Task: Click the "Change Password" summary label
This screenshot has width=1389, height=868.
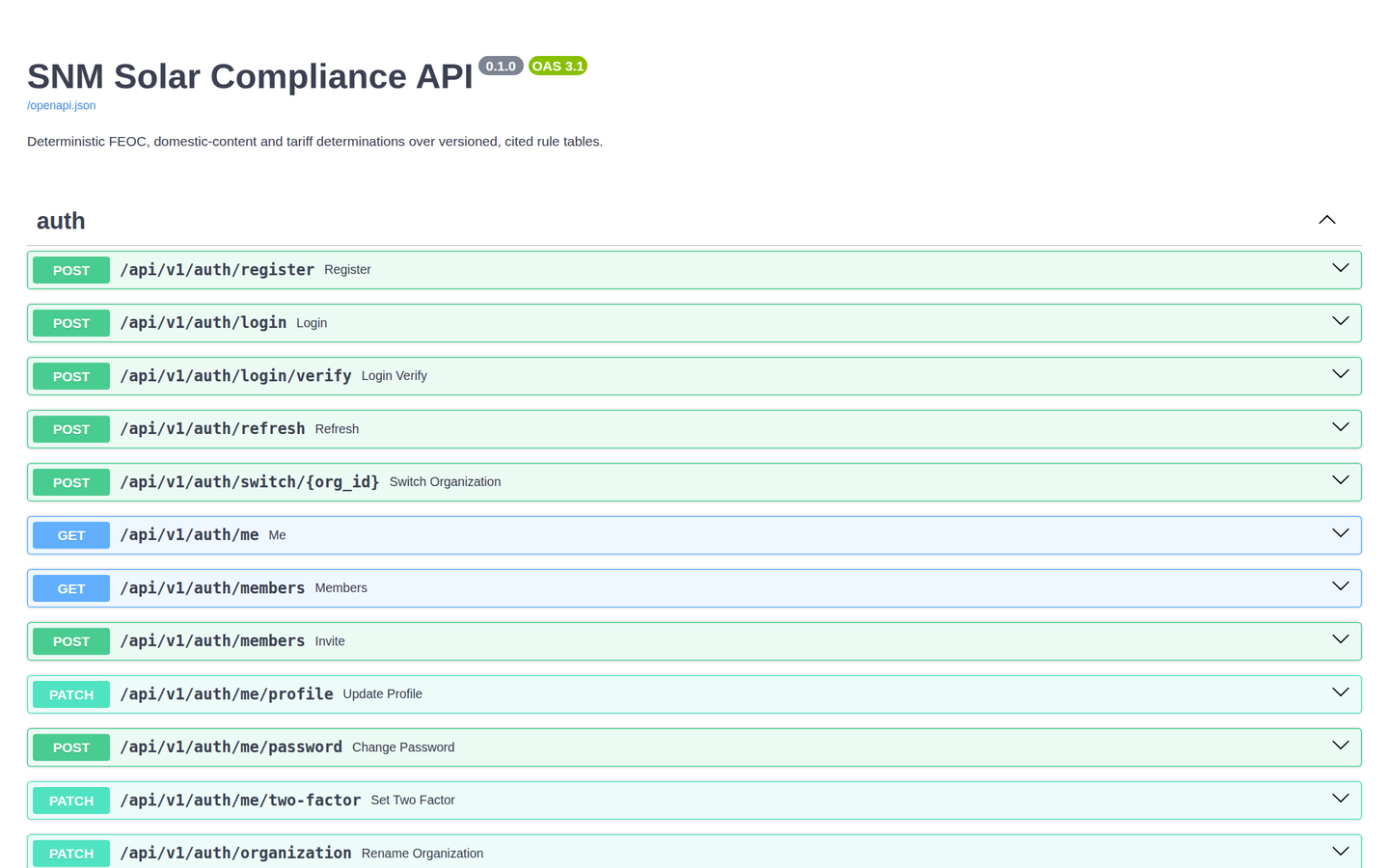Action: (403, 747)
